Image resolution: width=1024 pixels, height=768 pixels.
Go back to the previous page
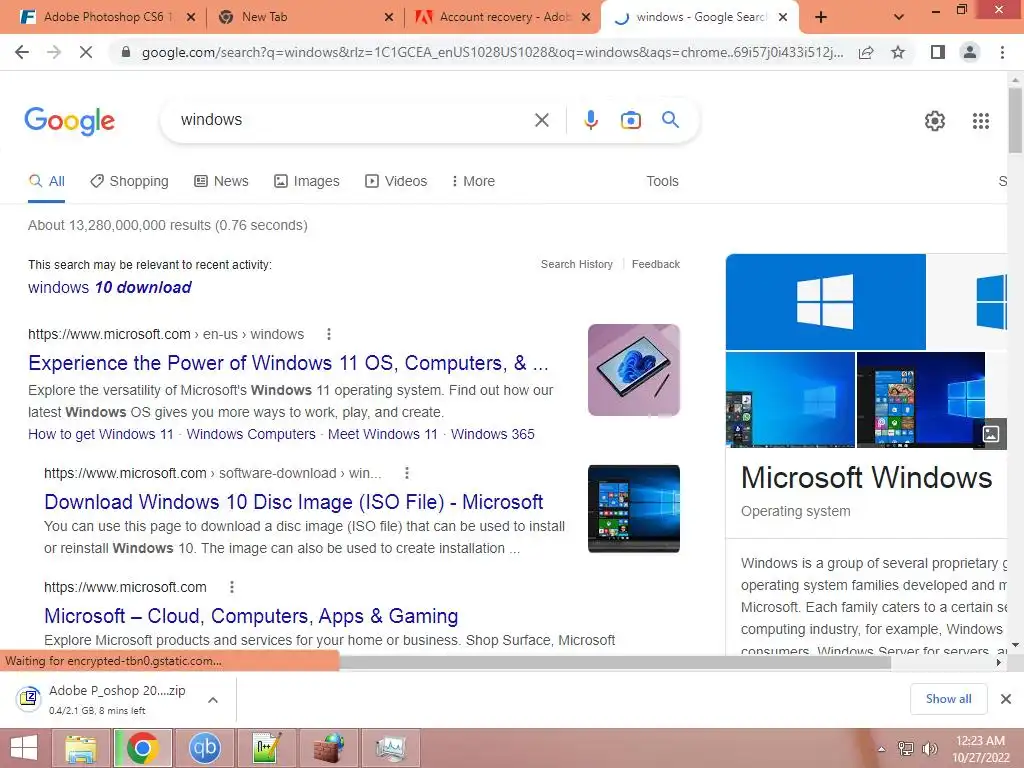[22, 52]
